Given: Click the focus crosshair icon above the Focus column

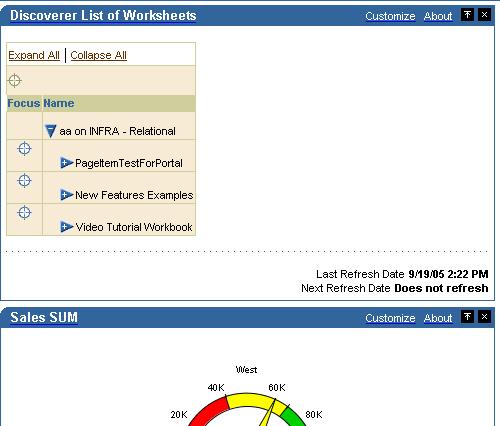Looking at the screenshot, I should (x=14, y=80).
